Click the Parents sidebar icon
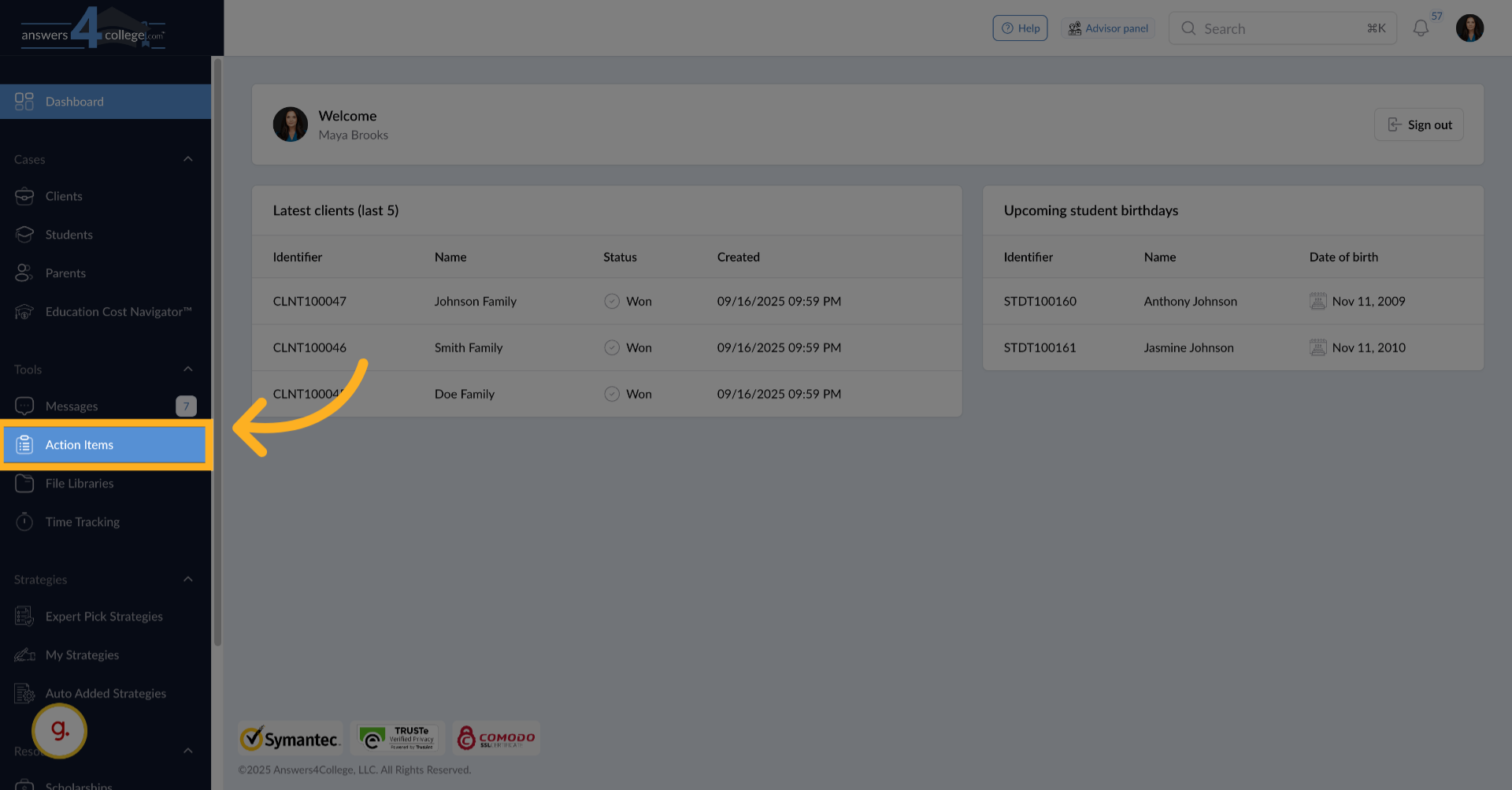The image size is (1512, 790). click(x=24, y=273)
